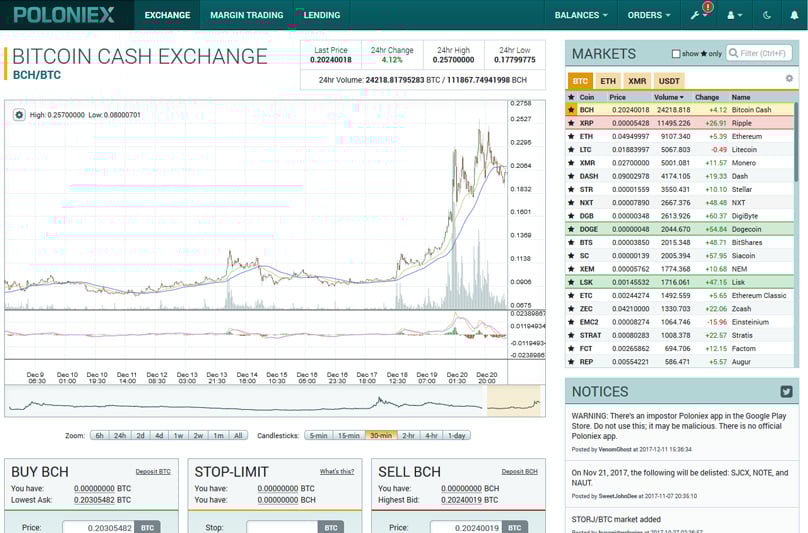Click the Twitter icon in Notices
Image resolution: width=808 pixels, height=533 pixels.
[786, 391]
